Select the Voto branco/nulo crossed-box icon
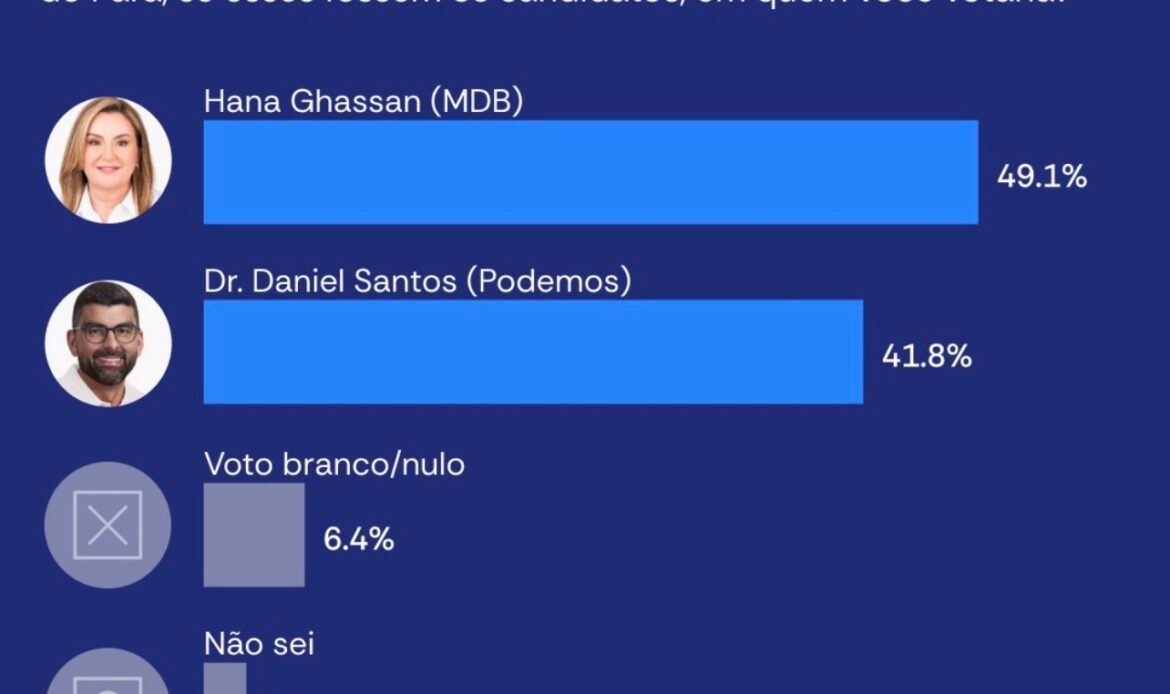 (x=108, y=525)
